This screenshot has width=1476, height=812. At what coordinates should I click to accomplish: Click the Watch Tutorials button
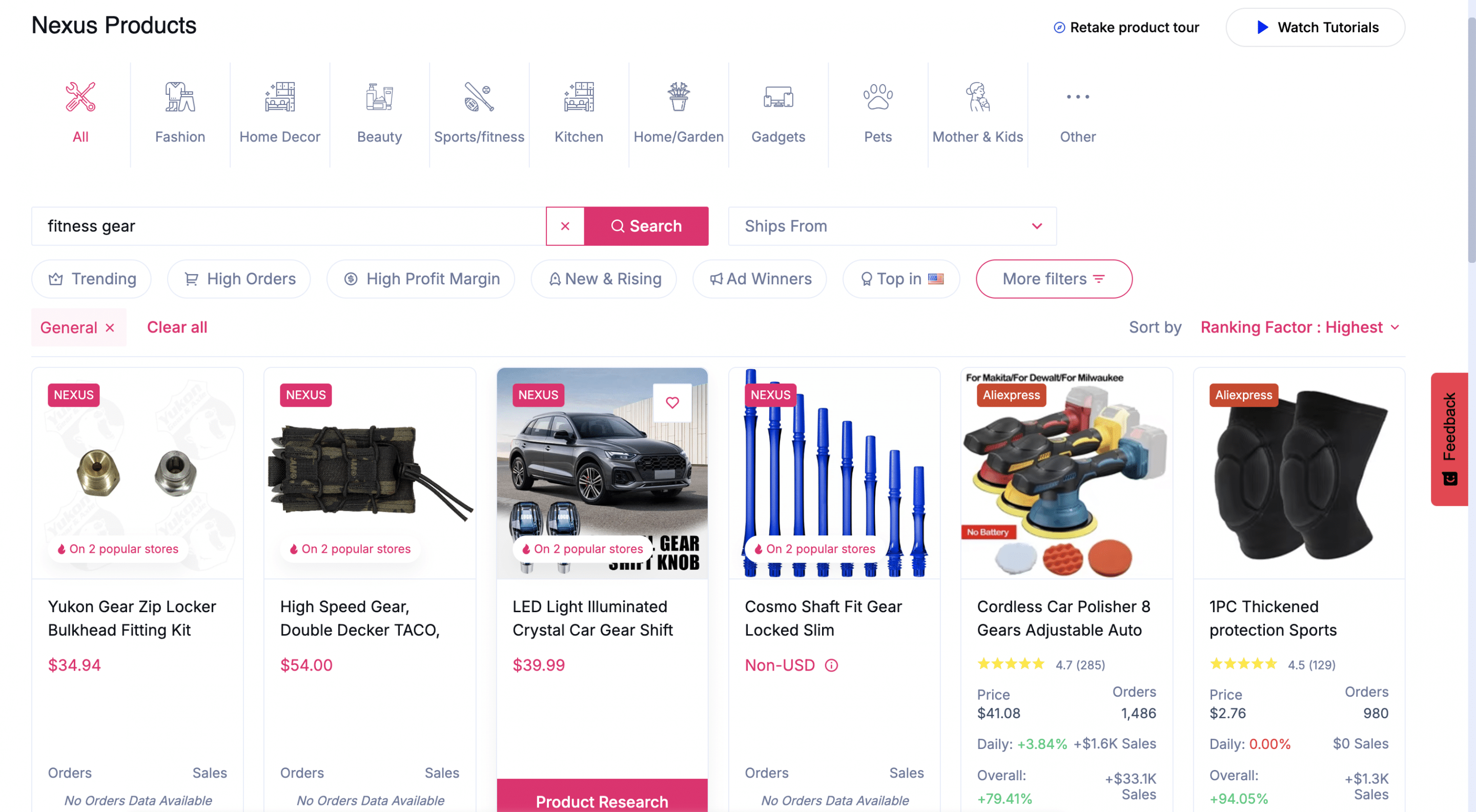pyautogui.click(x=1315, y=28)
